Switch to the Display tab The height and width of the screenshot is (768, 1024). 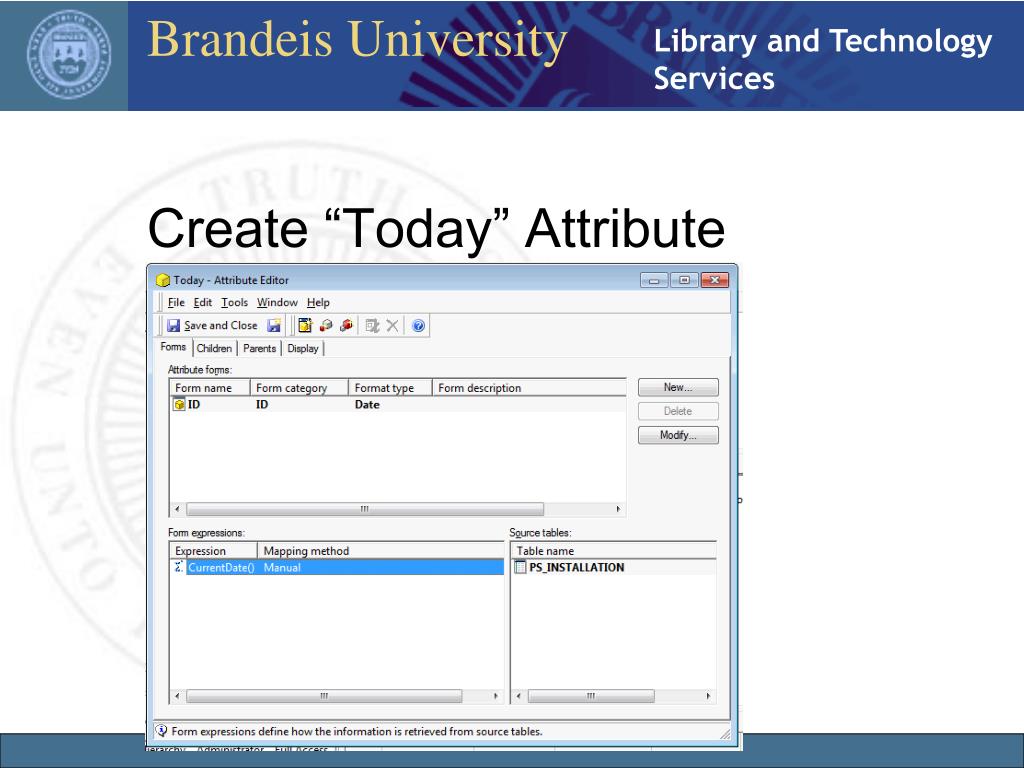coord(303,348)
